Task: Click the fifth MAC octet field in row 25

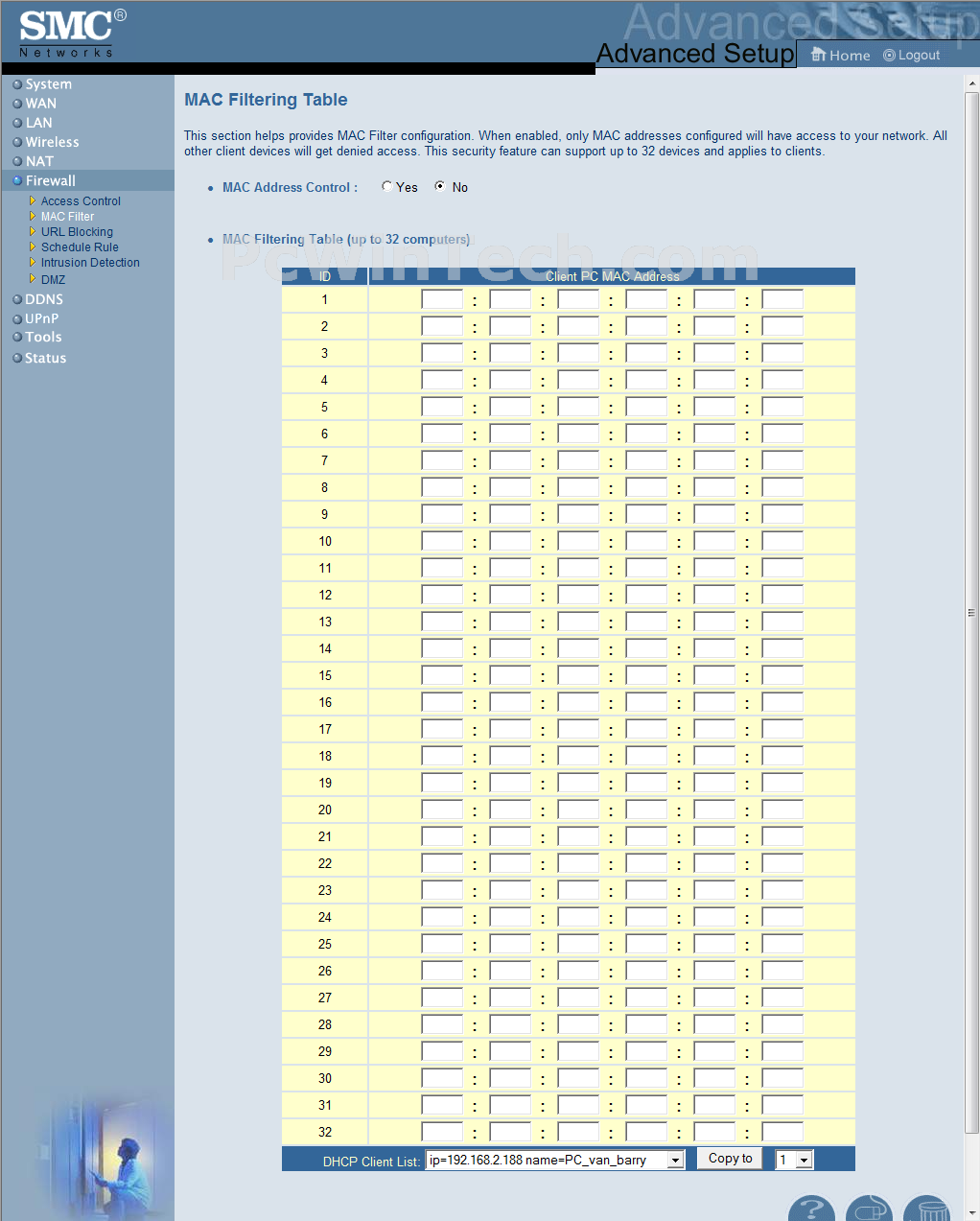Action: [x=714, y=944]
